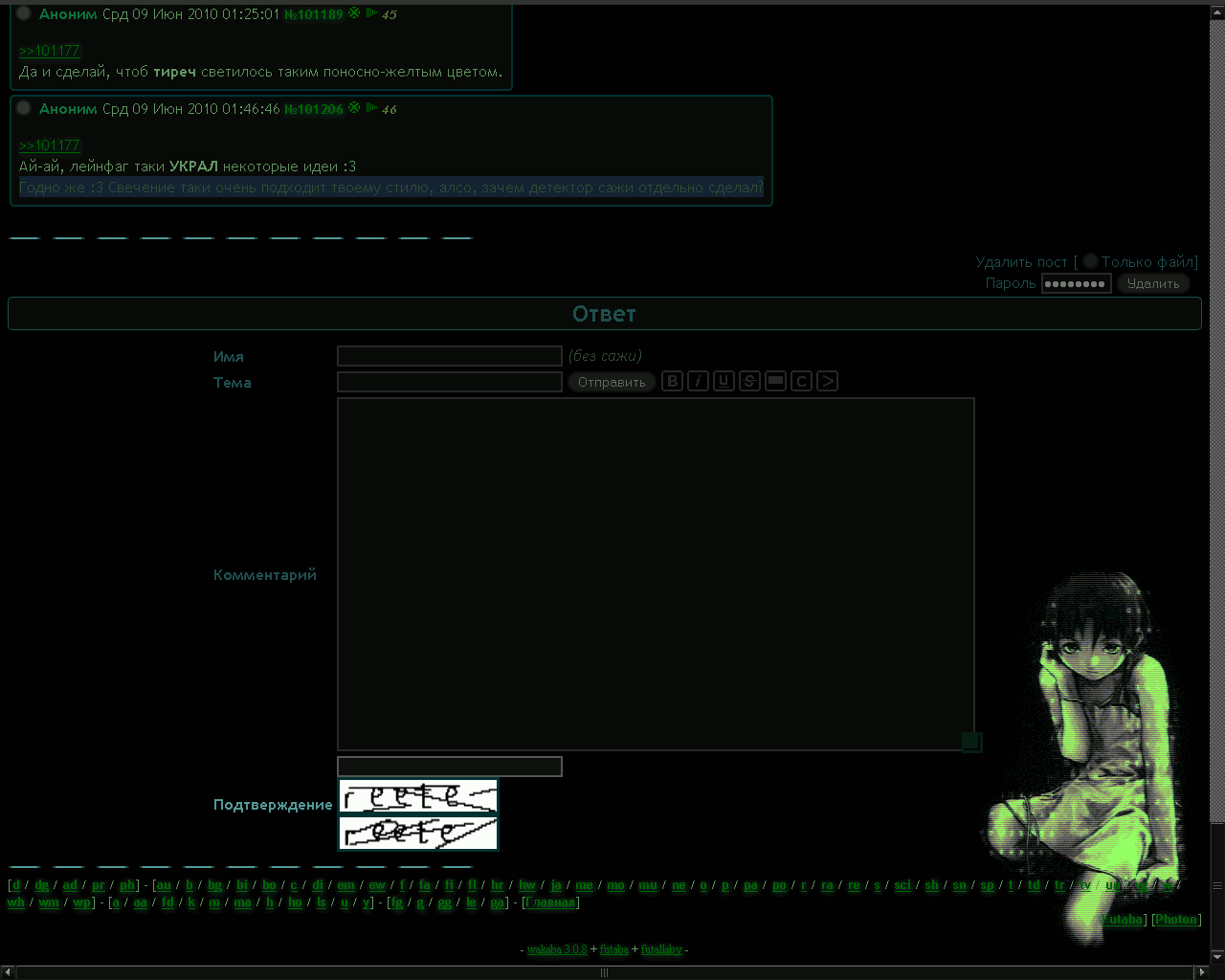The height and width of the screenshot is (980, 1225).
Task: Click the first captcha image to refresh it
Action: click(418, 796)
